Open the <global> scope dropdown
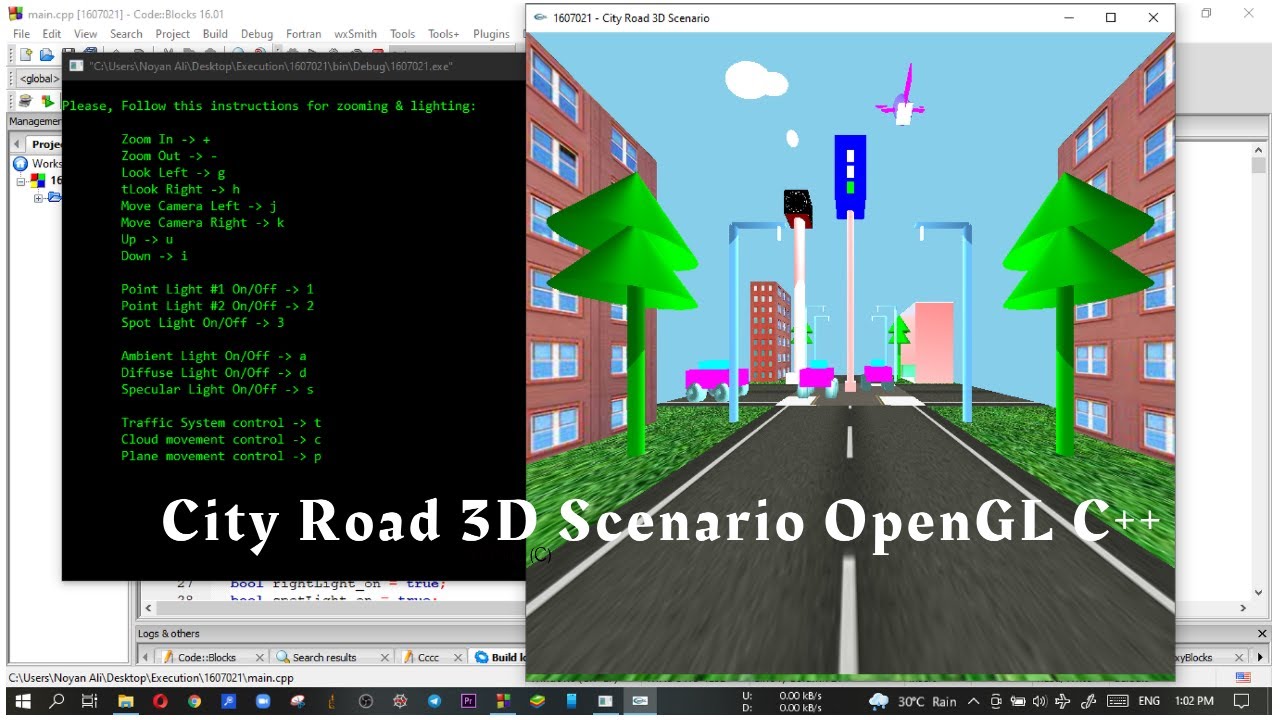 38,78
